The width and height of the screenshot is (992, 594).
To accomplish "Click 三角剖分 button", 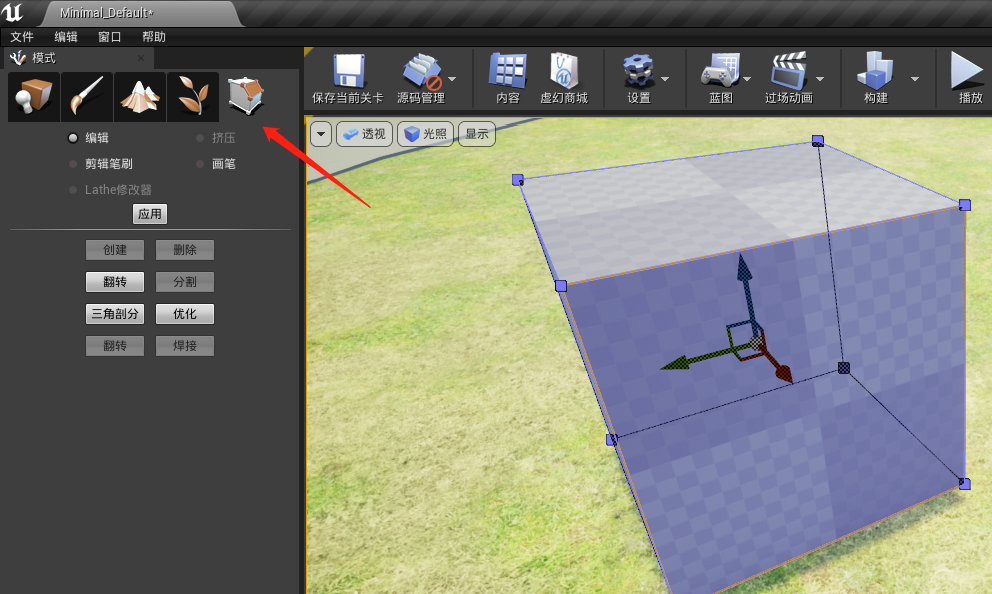I will 115,314.
